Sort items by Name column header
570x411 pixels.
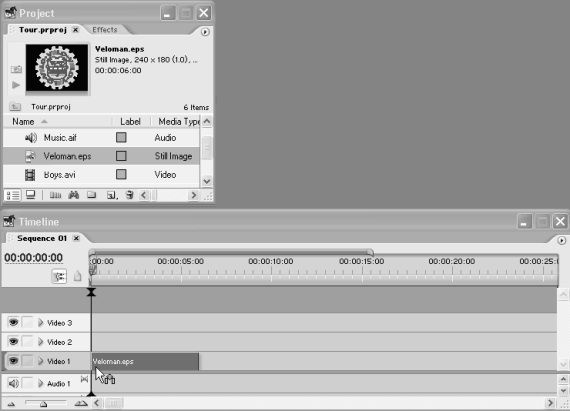(x=23, y=121)
